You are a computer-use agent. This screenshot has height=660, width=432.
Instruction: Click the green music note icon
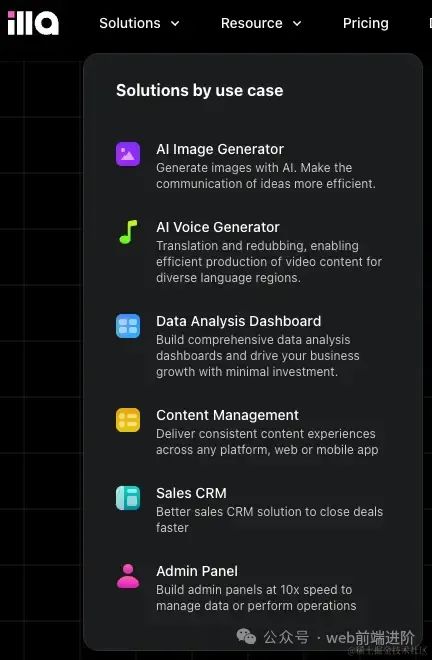click(128, 232)
